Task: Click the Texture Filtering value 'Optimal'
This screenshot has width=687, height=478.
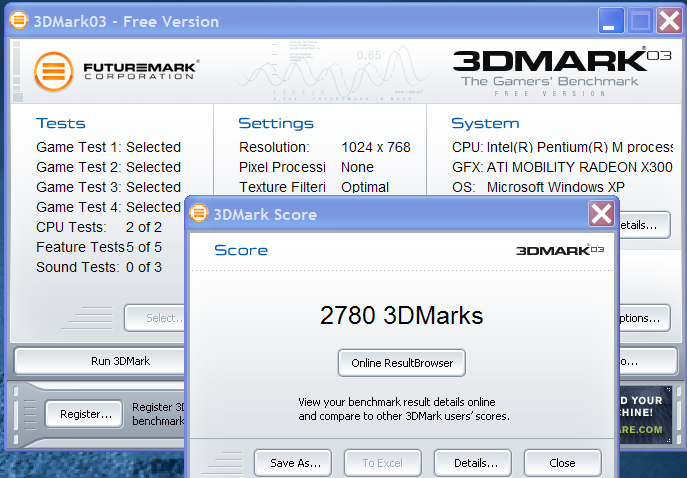Action: [365, 187]
